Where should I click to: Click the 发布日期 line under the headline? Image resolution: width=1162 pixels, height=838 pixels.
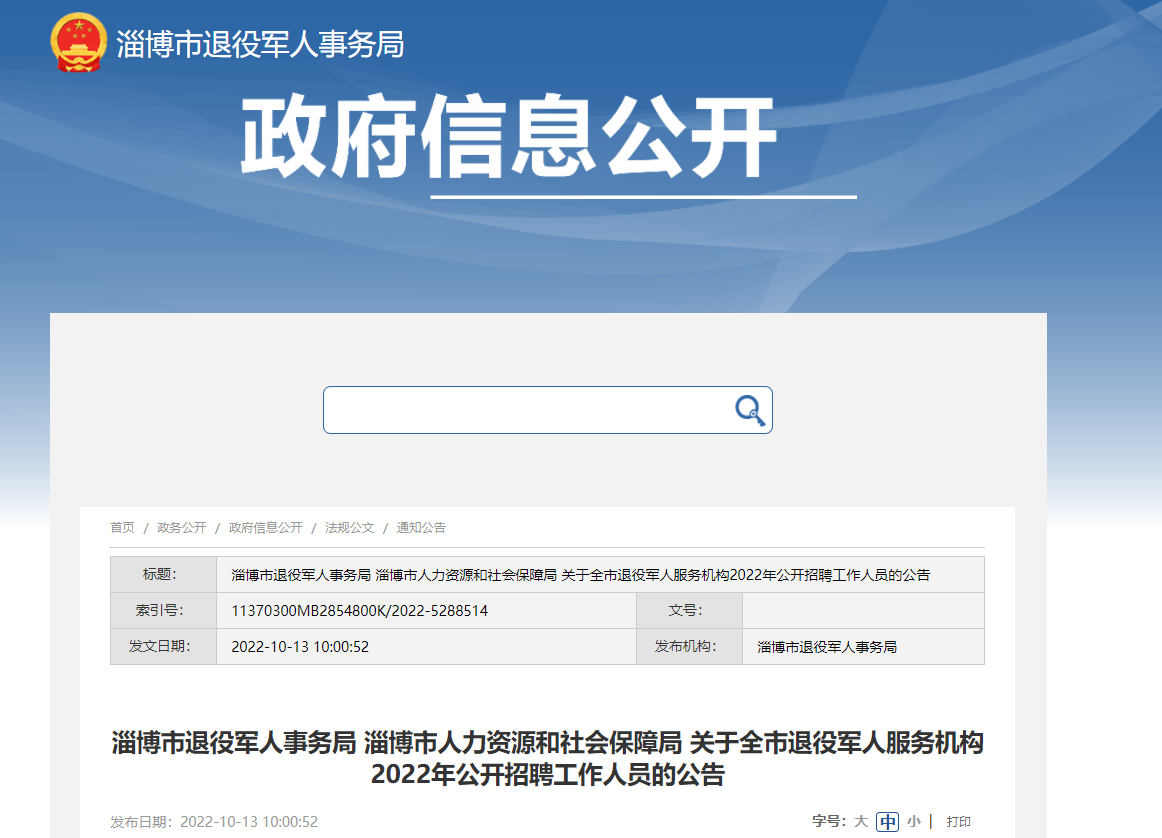click(x=214, y=822)
